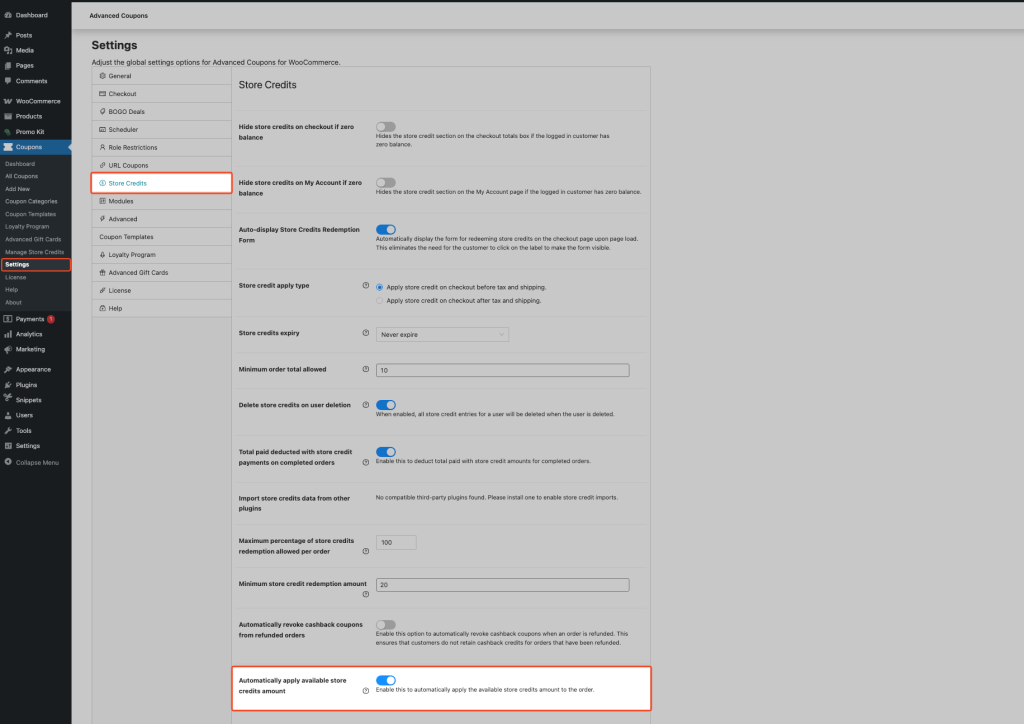Viewport: 1024px width, 724px height.
Task: Open Manage Store Credits submenu link
Action: click(x=35, y=252)
